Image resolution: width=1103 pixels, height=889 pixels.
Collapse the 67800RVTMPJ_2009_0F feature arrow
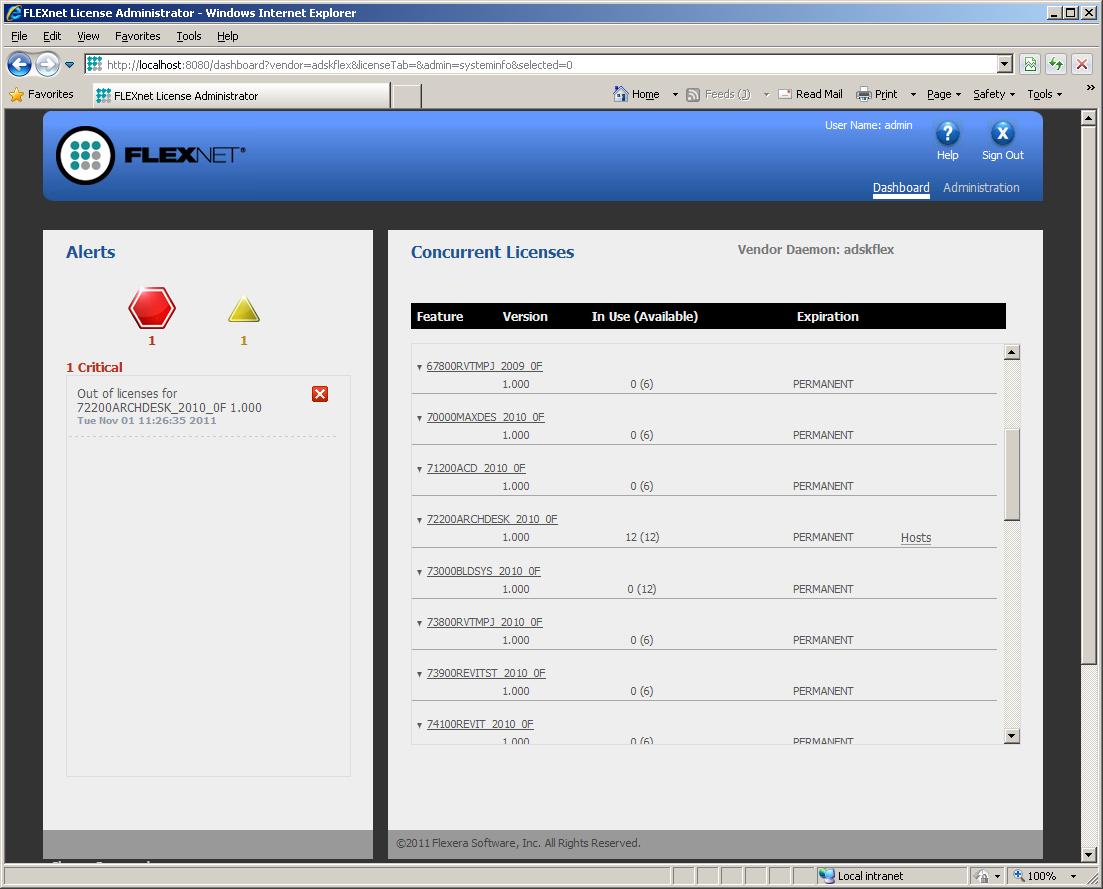point(419,367)
